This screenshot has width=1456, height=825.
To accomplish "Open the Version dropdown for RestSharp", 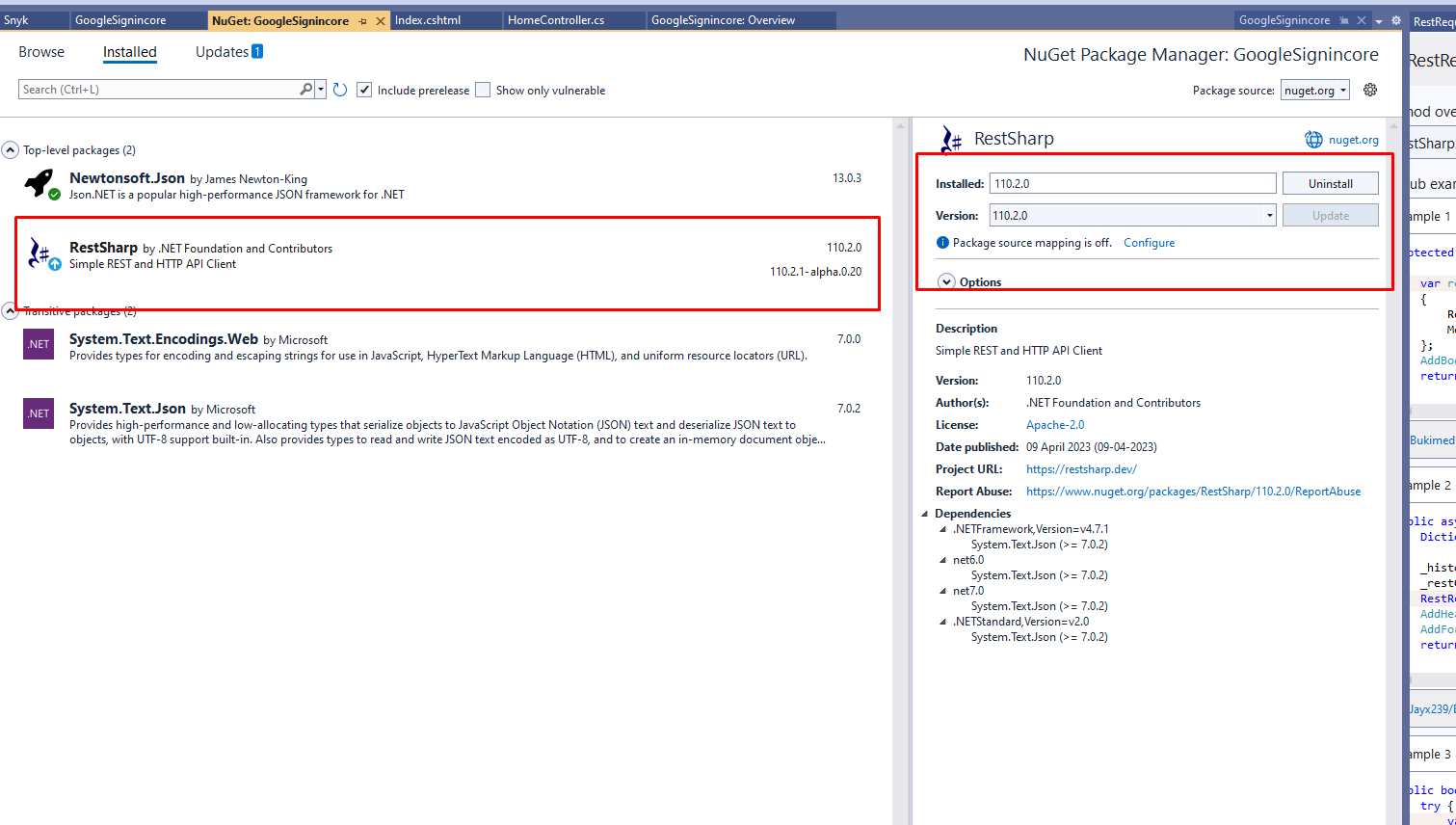I will click(x=1269, y=216).
